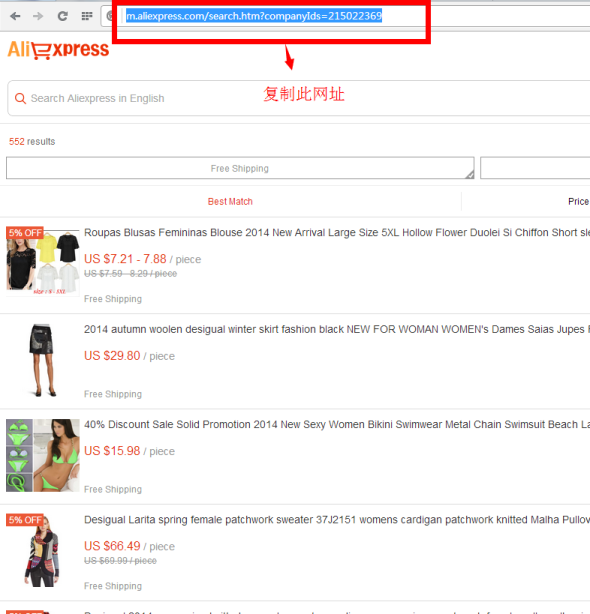The image size is (590, 614).
Task: Click Free Shipping label under bikini listing
Action: tap(113, 489)
